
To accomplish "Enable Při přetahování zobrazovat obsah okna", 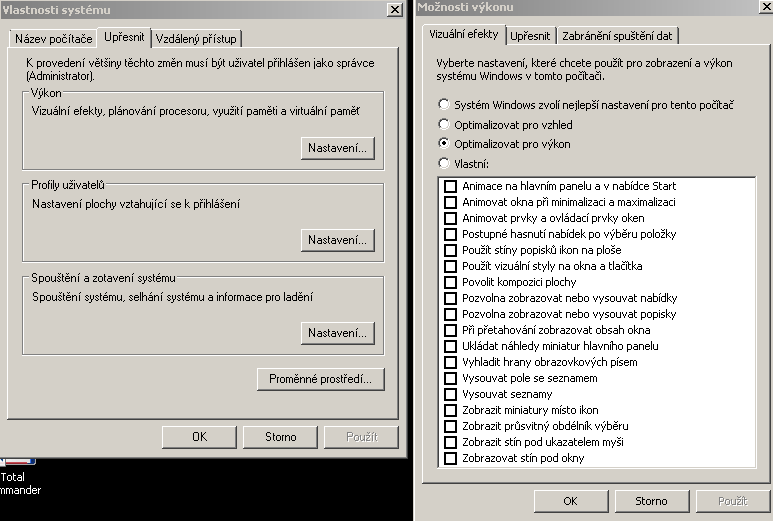I will 451,330.
